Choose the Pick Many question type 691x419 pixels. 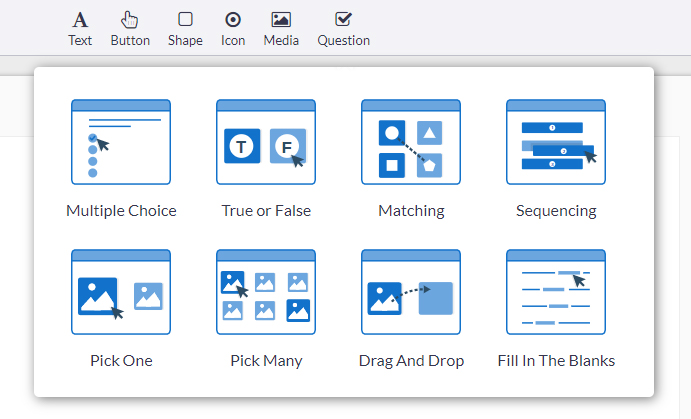click(266, 292)
